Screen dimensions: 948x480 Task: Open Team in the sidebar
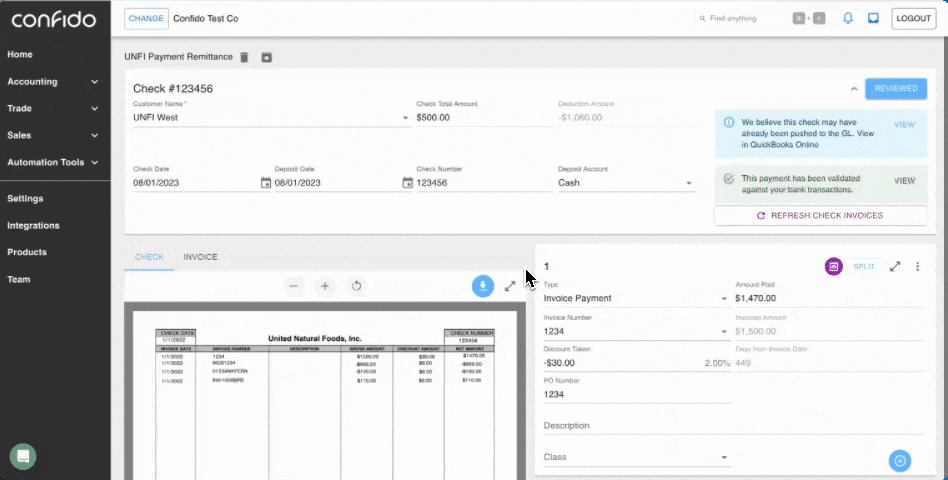[x=19, y=279]
